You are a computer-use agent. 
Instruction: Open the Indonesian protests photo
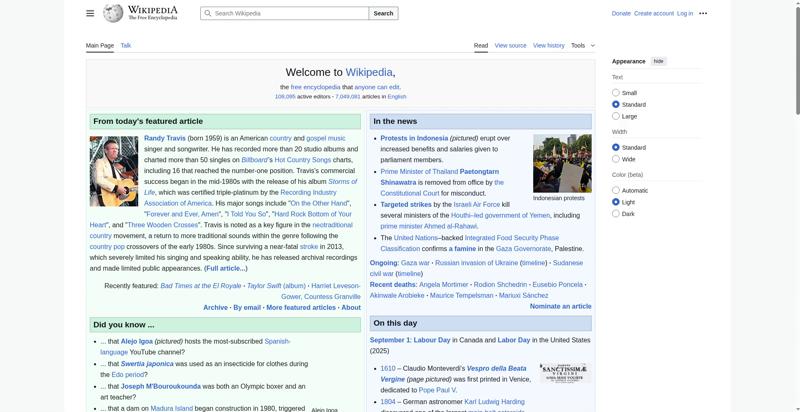(x=562, y=163)
